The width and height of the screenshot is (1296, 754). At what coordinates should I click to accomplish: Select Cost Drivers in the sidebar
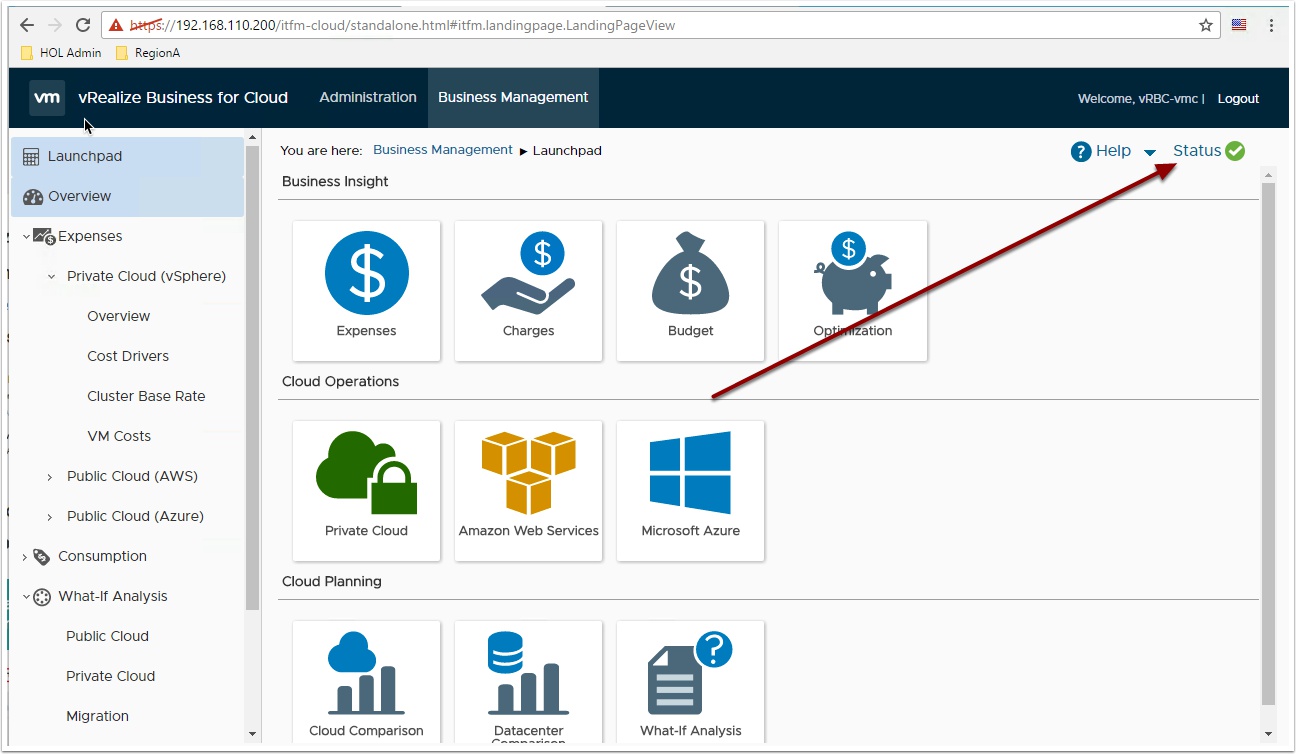click(x=128, y=356)
